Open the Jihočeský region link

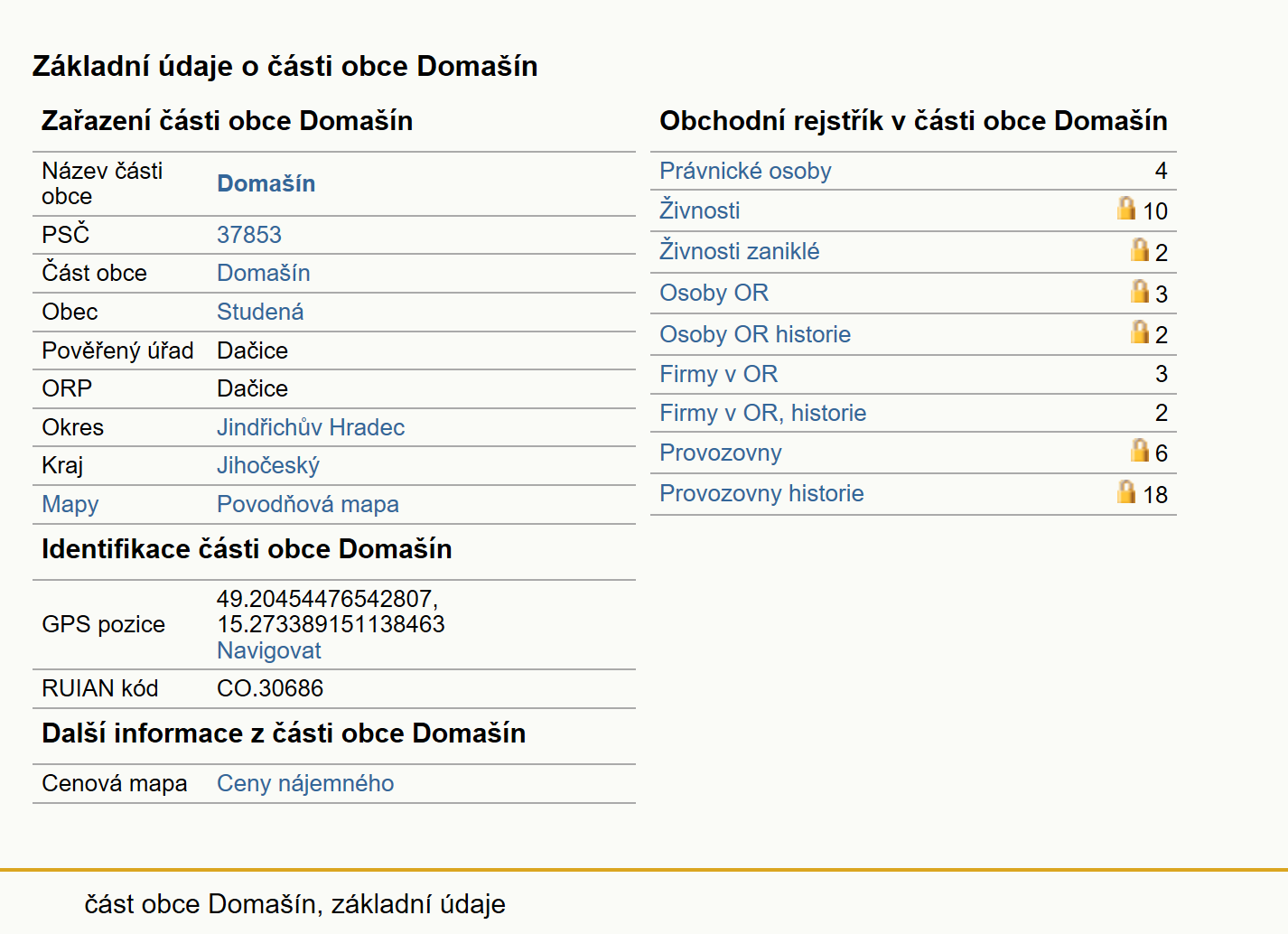pyautogui.click(x=268, y=465)
